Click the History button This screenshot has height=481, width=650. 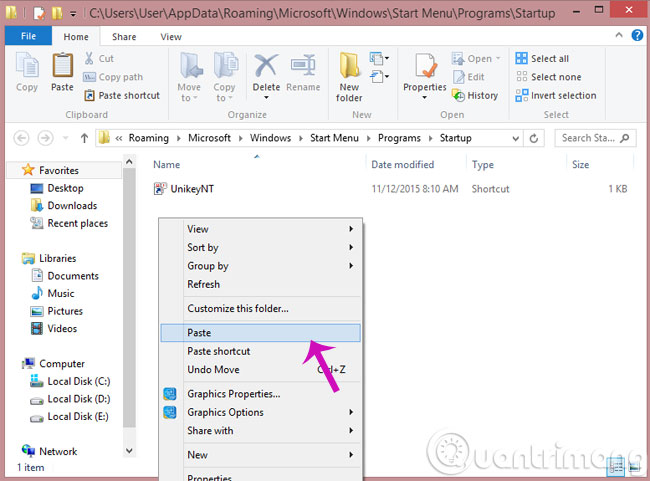[x=475, y=95]
